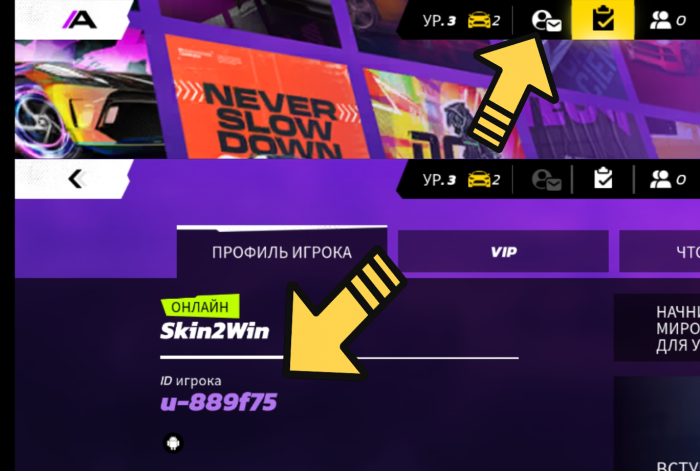Tap the НАЧНИ promo panel on right
The height and width of the screenshot is (471, 700).
coord(657,327)
